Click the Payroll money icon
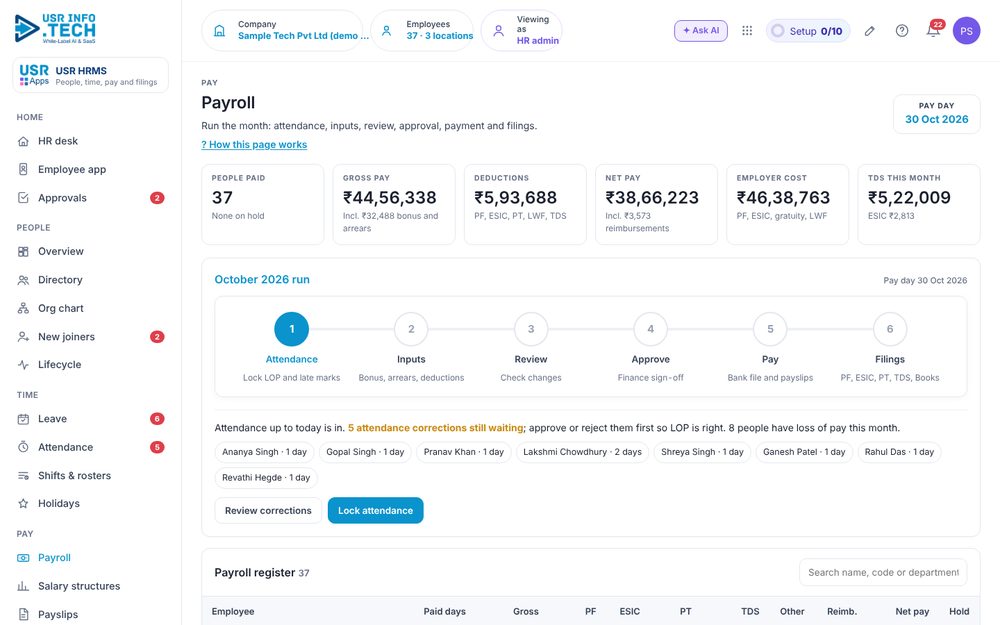 [23, 557]
